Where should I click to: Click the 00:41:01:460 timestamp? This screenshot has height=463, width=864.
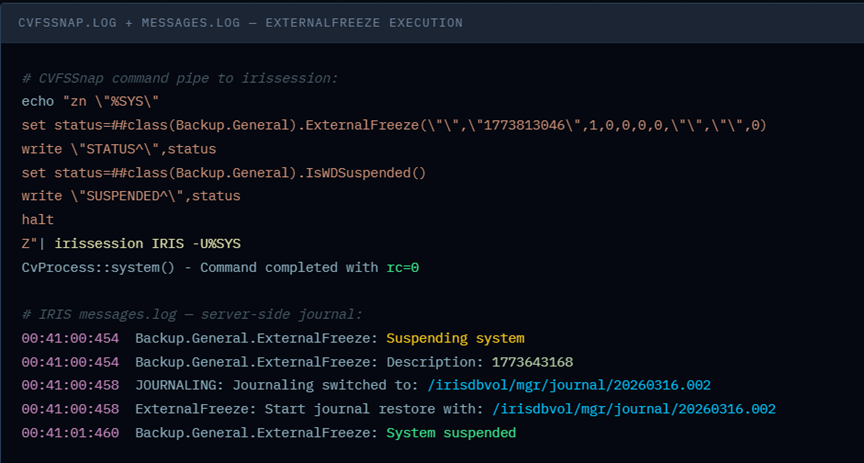coord(70,433)
